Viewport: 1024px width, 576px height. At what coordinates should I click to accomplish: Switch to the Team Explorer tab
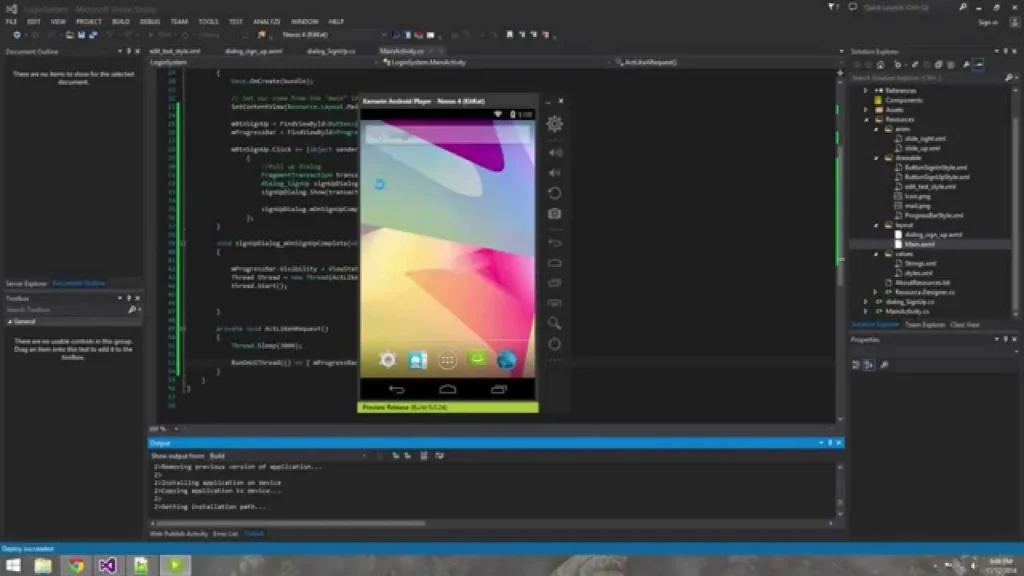[x=925, y=324]
